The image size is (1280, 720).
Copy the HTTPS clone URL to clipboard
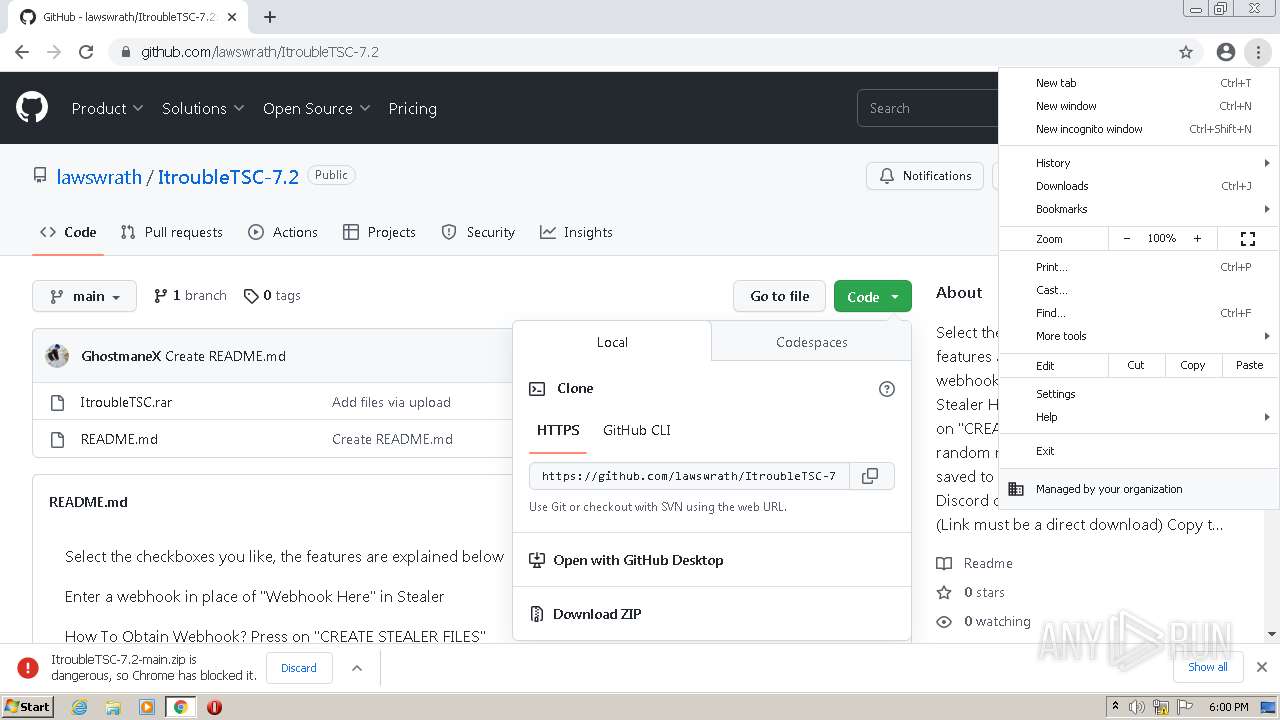(871, 476)
